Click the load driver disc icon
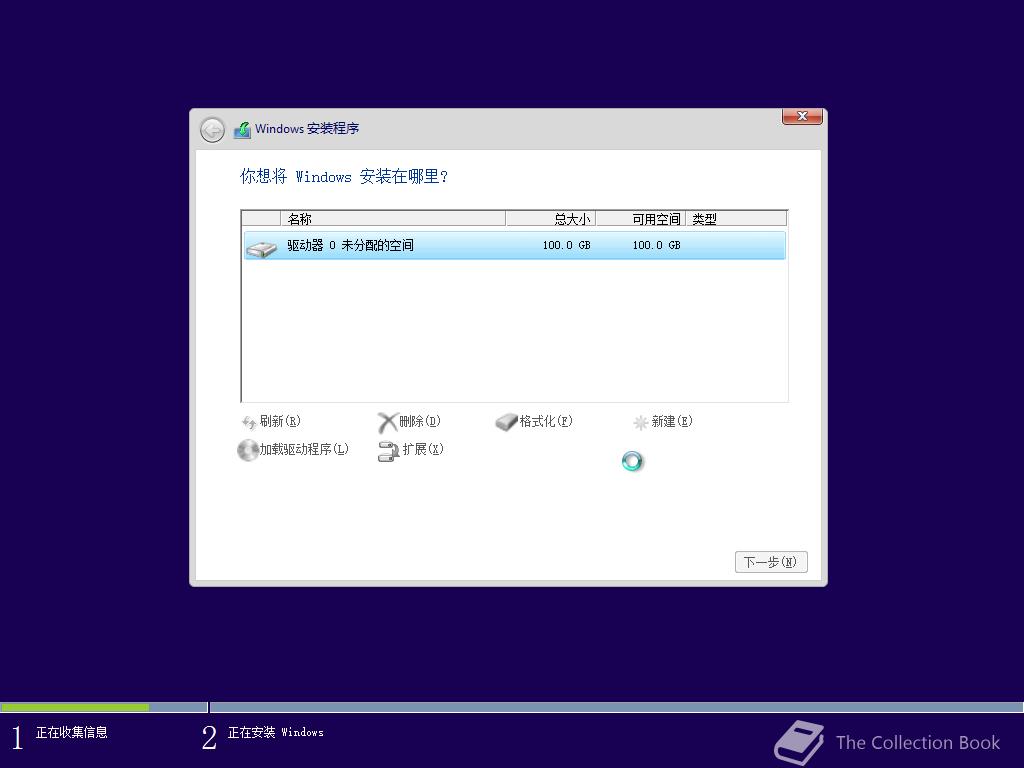Image resolution: width=1024 pixels, height=768 pixels. coord(248,450)
